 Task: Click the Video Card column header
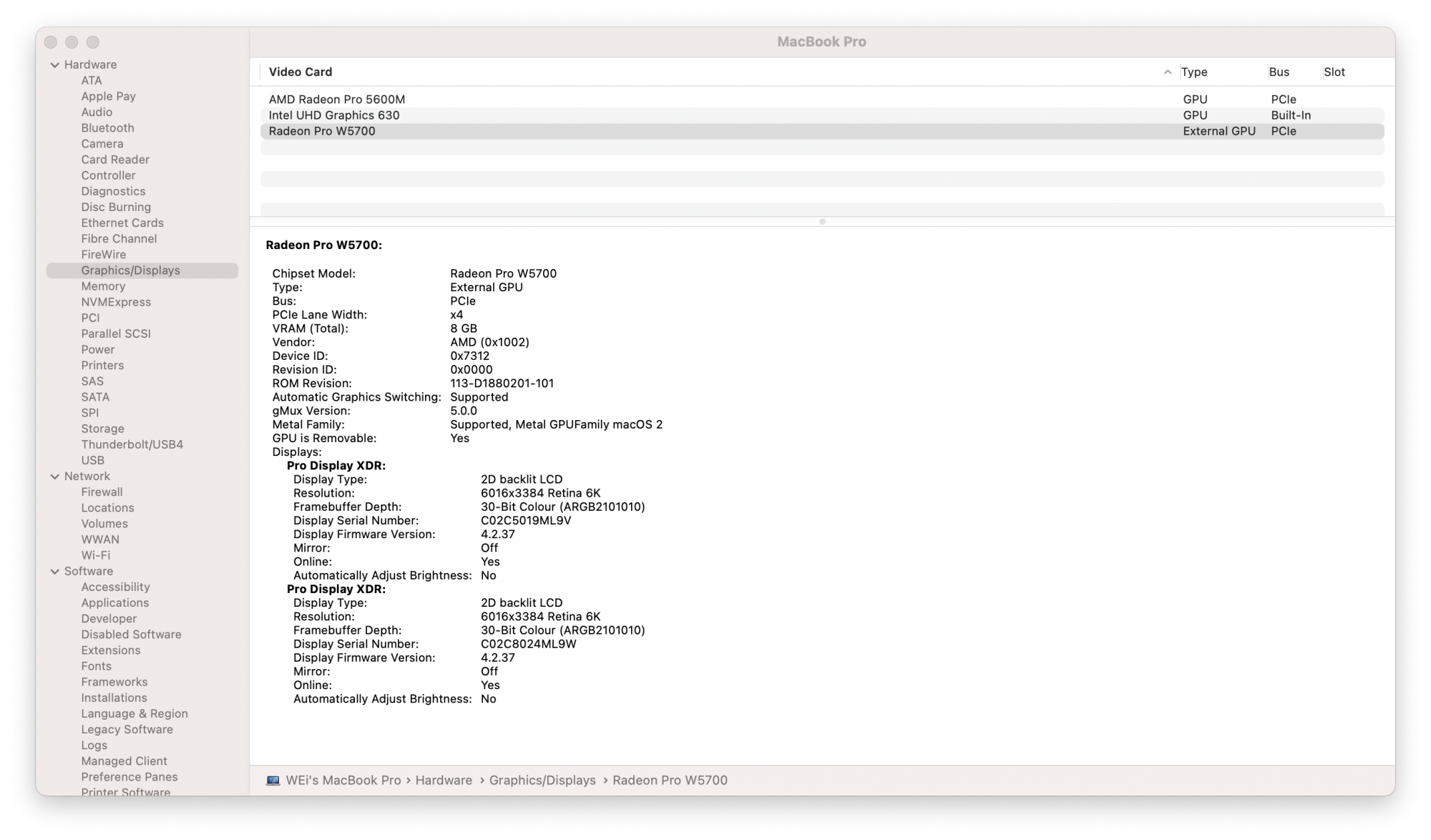tap(301, 72)
